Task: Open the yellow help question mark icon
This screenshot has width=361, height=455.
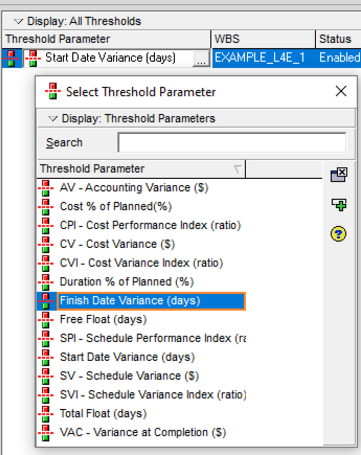Action: pos(338,234)
